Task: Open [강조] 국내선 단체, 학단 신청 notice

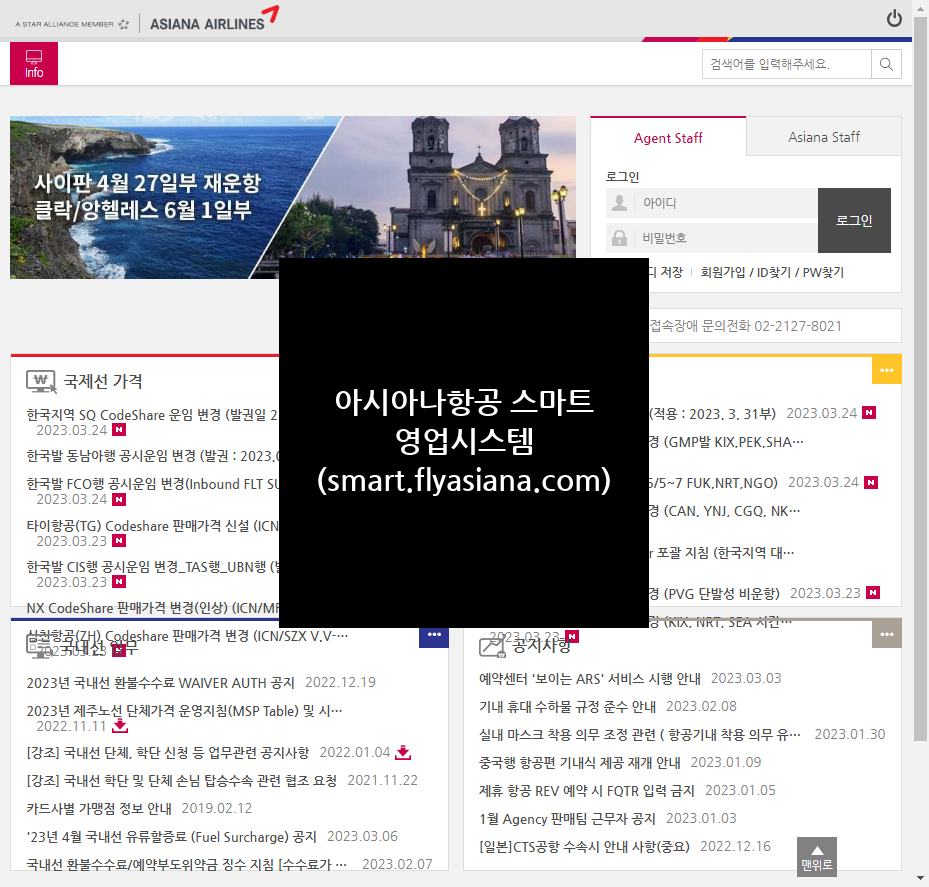Action: coord(168,752)
